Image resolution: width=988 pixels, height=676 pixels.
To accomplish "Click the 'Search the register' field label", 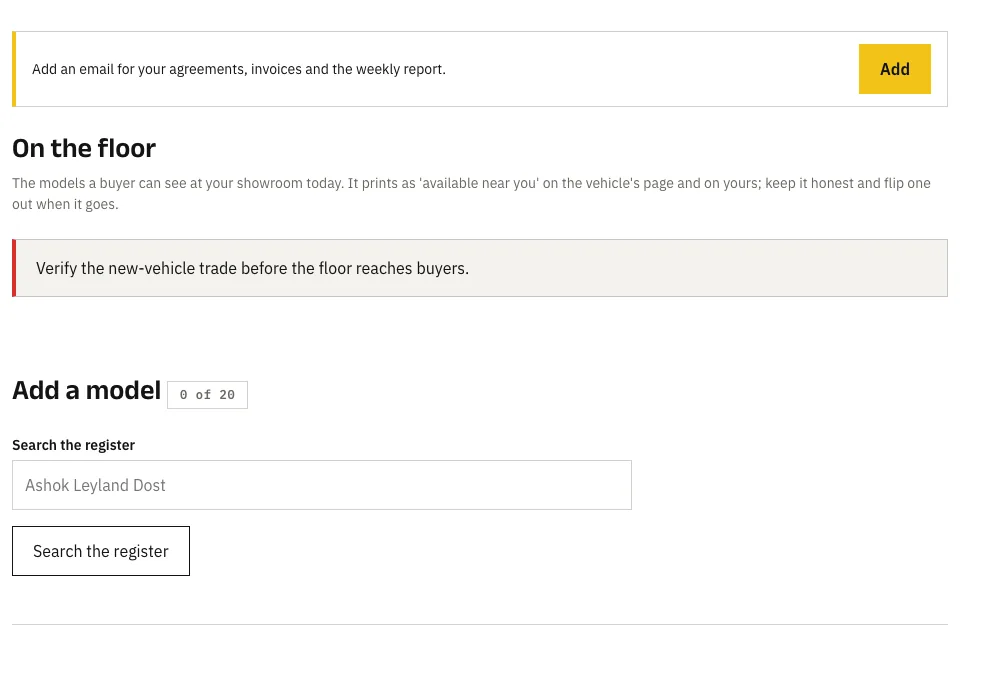I will click(73, 445).
